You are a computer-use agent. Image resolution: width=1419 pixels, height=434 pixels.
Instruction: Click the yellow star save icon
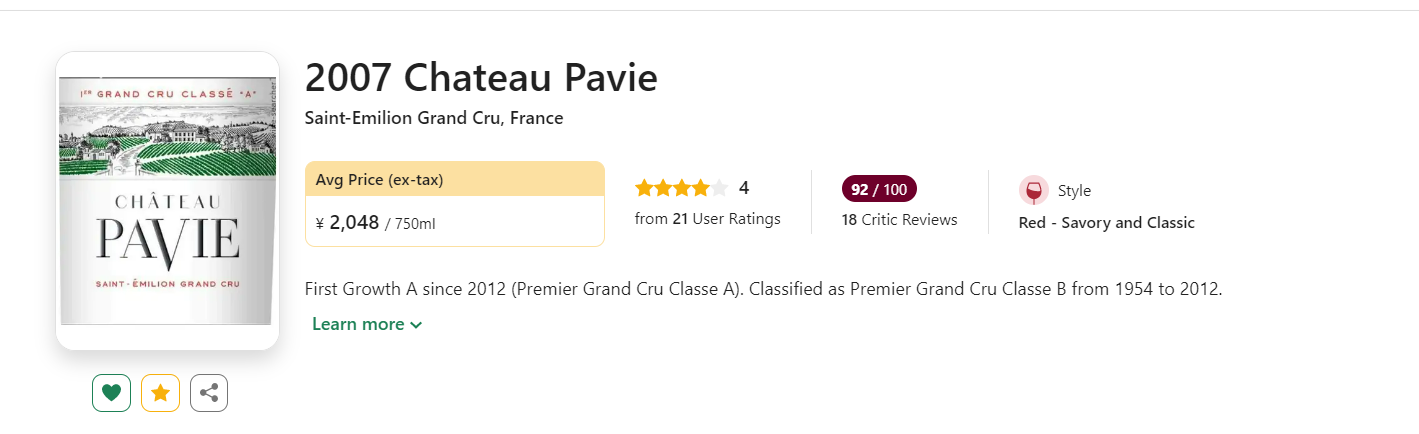pos(160,393)
